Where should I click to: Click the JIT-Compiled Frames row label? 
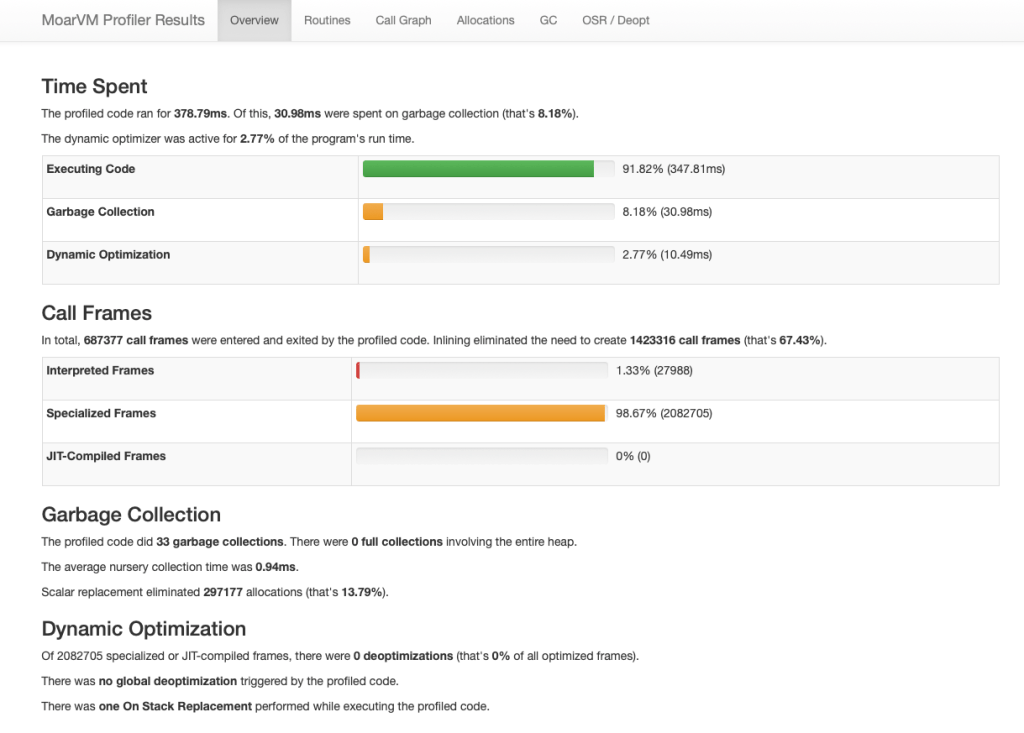coord(106,456)
